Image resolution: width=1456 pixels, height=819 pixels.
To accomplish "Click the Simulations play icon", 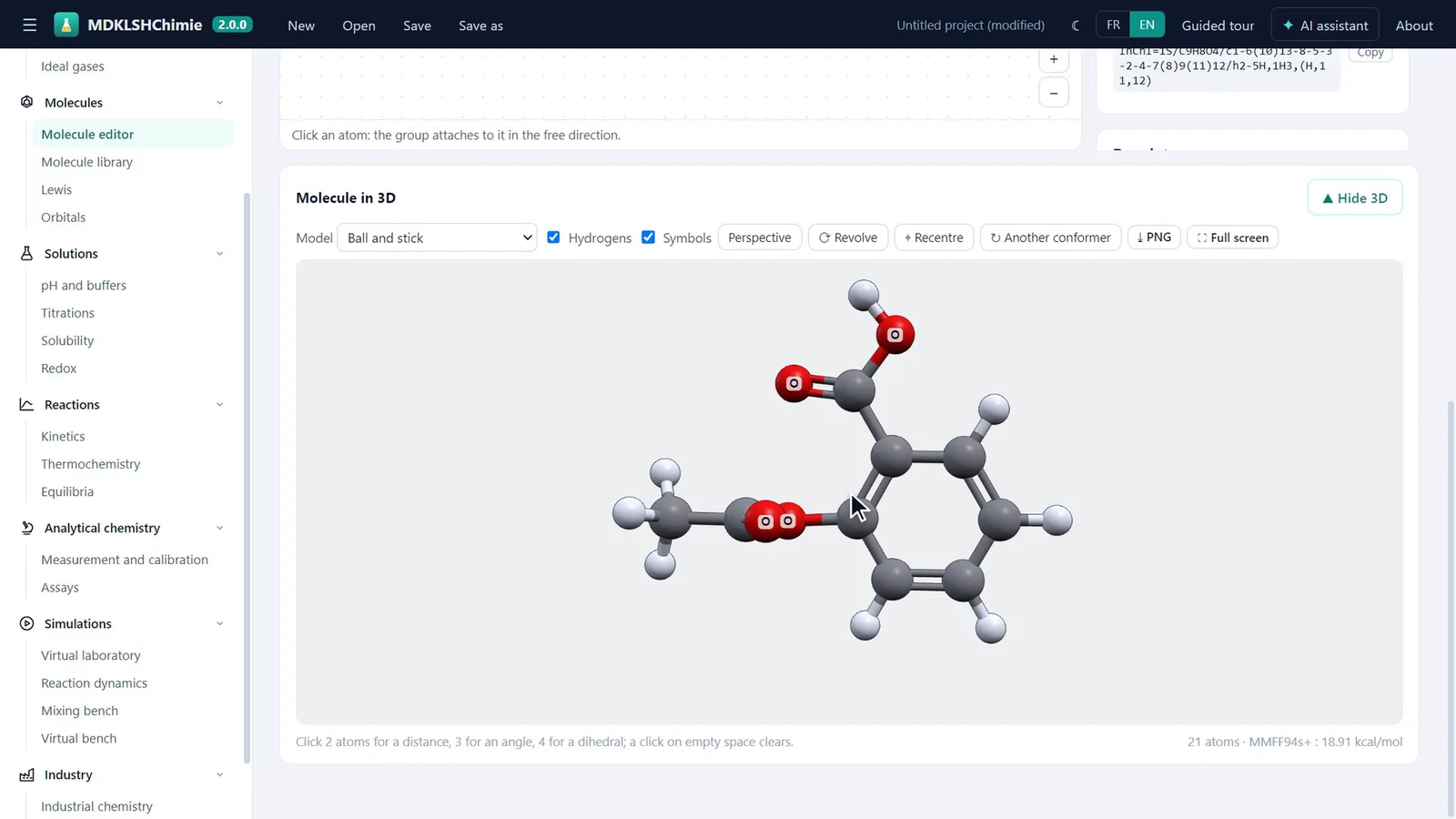I will click(26, 623).
